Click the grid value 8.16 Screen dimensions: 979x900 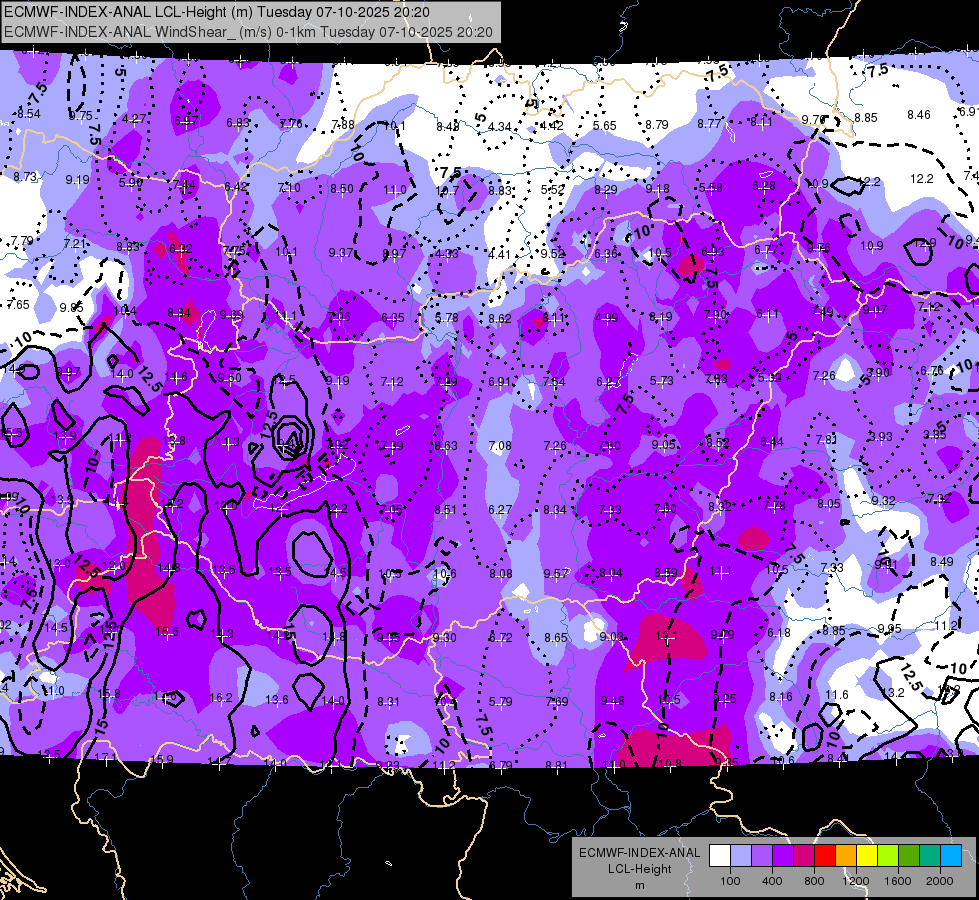coord(780,697)
